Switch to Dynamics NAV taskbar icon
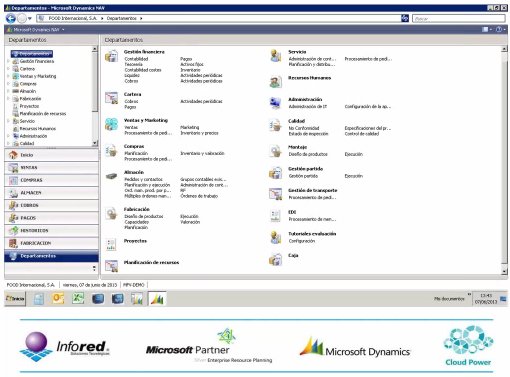The width and height of the screenshot is (510, 377). pyautogui.click(x=157, y=298)
